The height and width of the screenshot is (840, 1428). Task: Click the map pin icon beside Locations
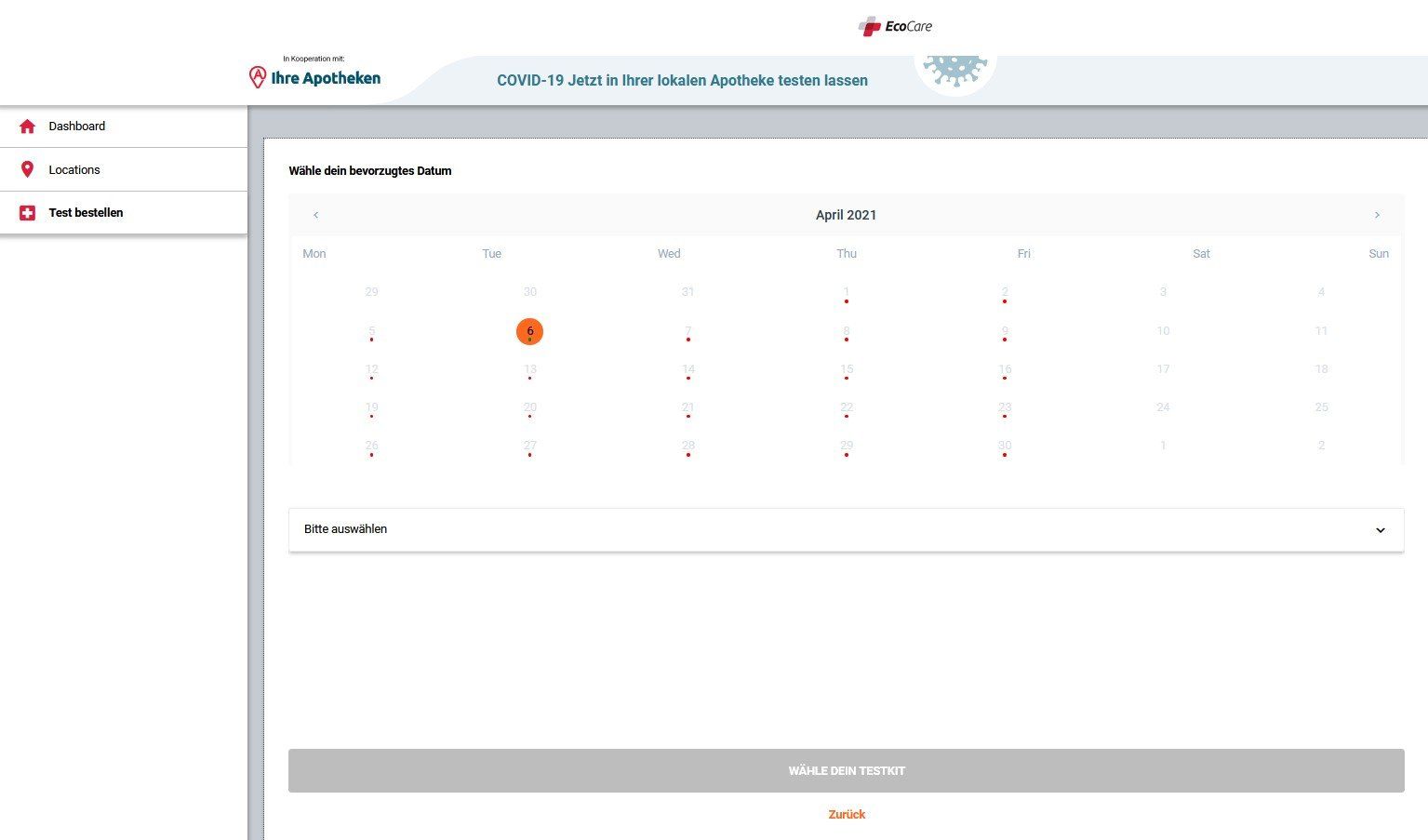click(27, 169)
